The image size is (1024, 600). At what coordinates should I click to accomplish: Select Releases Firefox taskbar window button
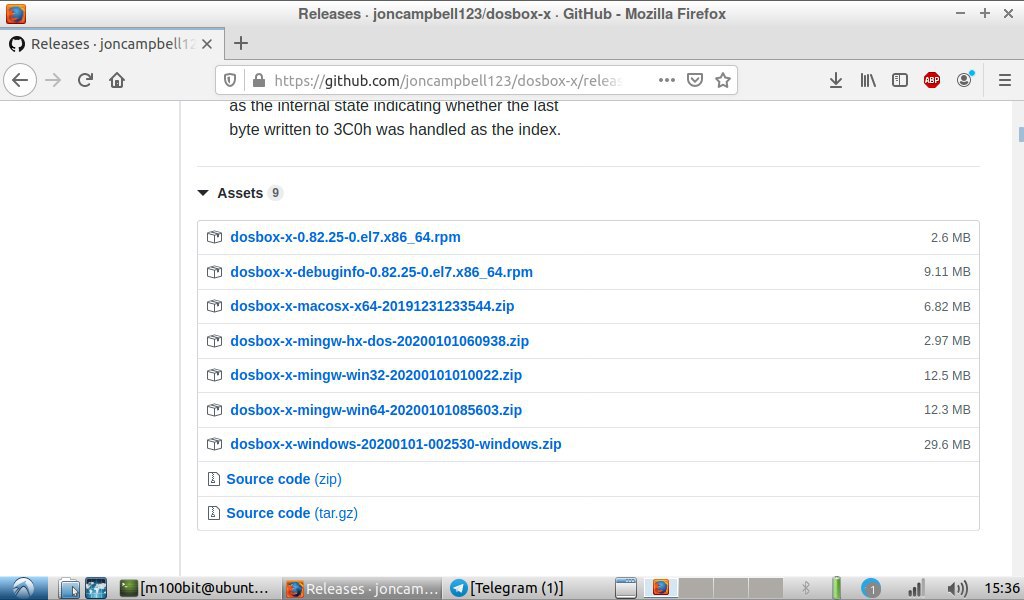[x=363, y=588]
